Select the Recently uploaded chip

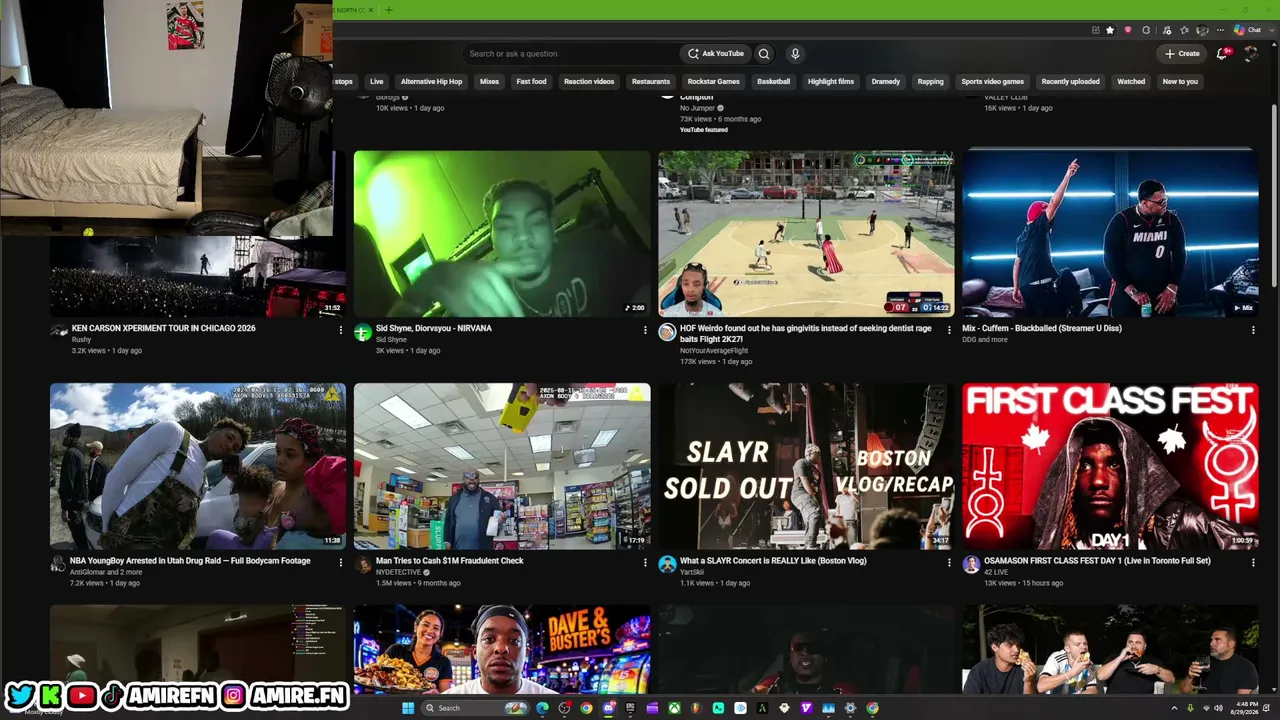coord(1071,82)
